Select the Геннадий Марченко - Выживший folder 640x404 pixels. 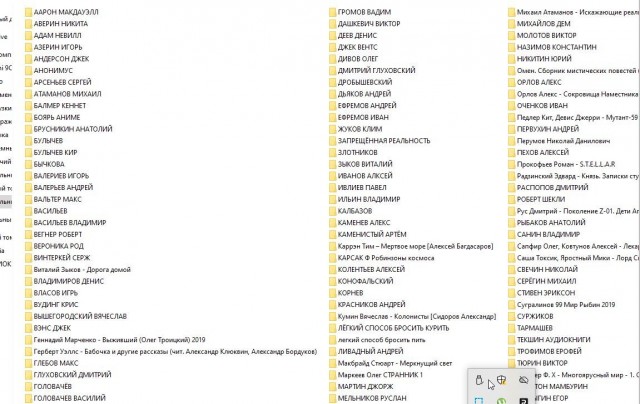(119, 340)
